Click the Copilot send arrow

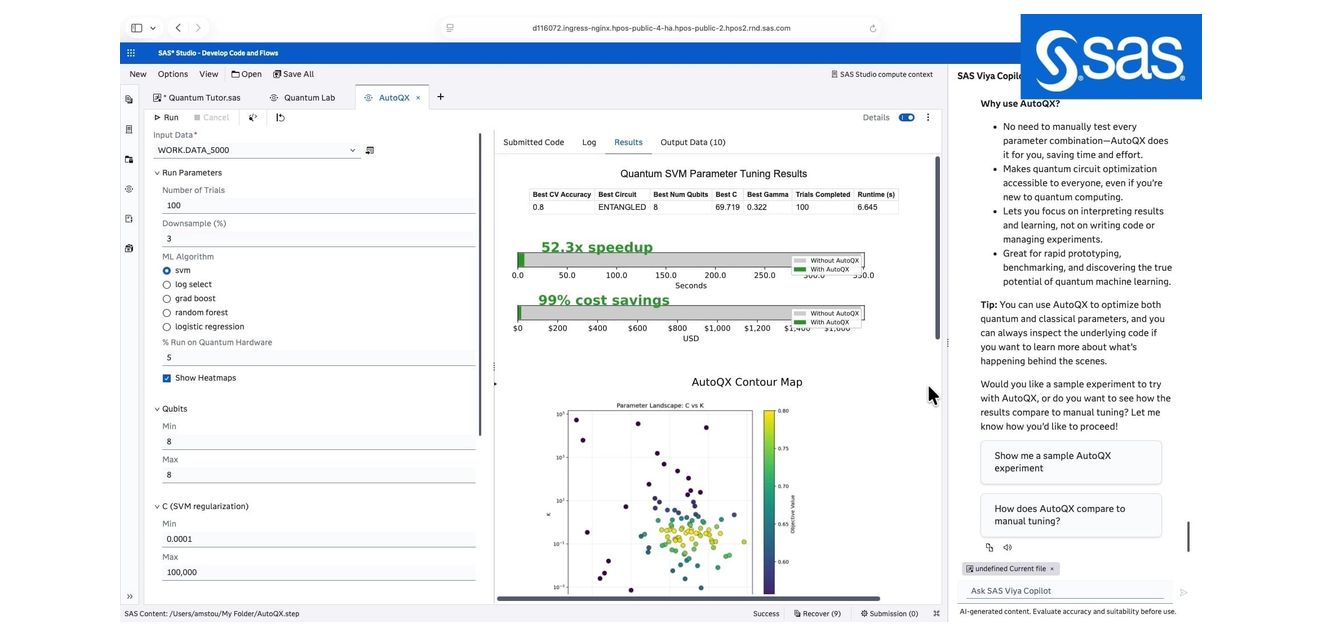click(x=1183, y=592)
